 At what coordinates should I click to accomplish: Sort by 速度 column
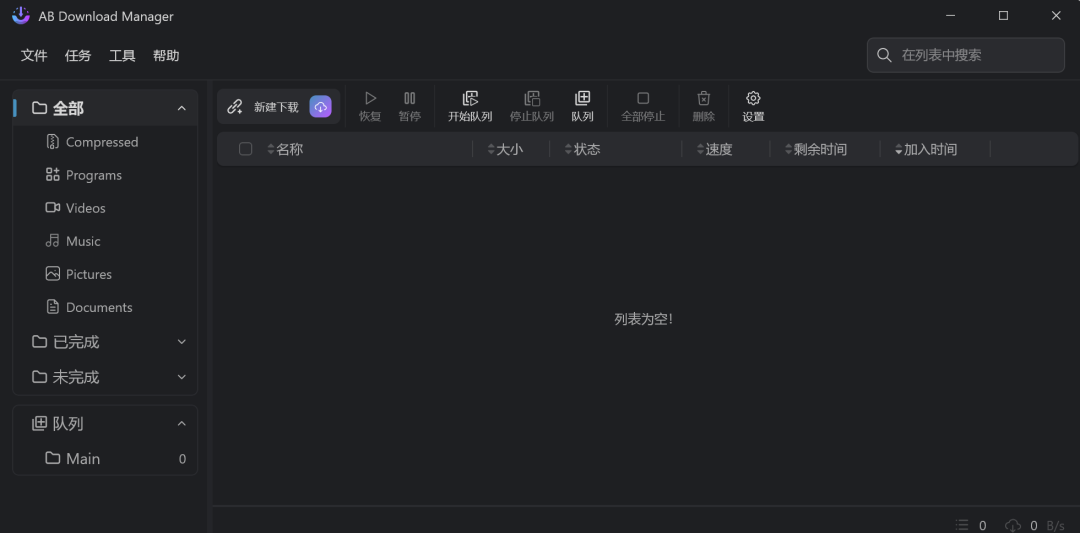[714, 149]
